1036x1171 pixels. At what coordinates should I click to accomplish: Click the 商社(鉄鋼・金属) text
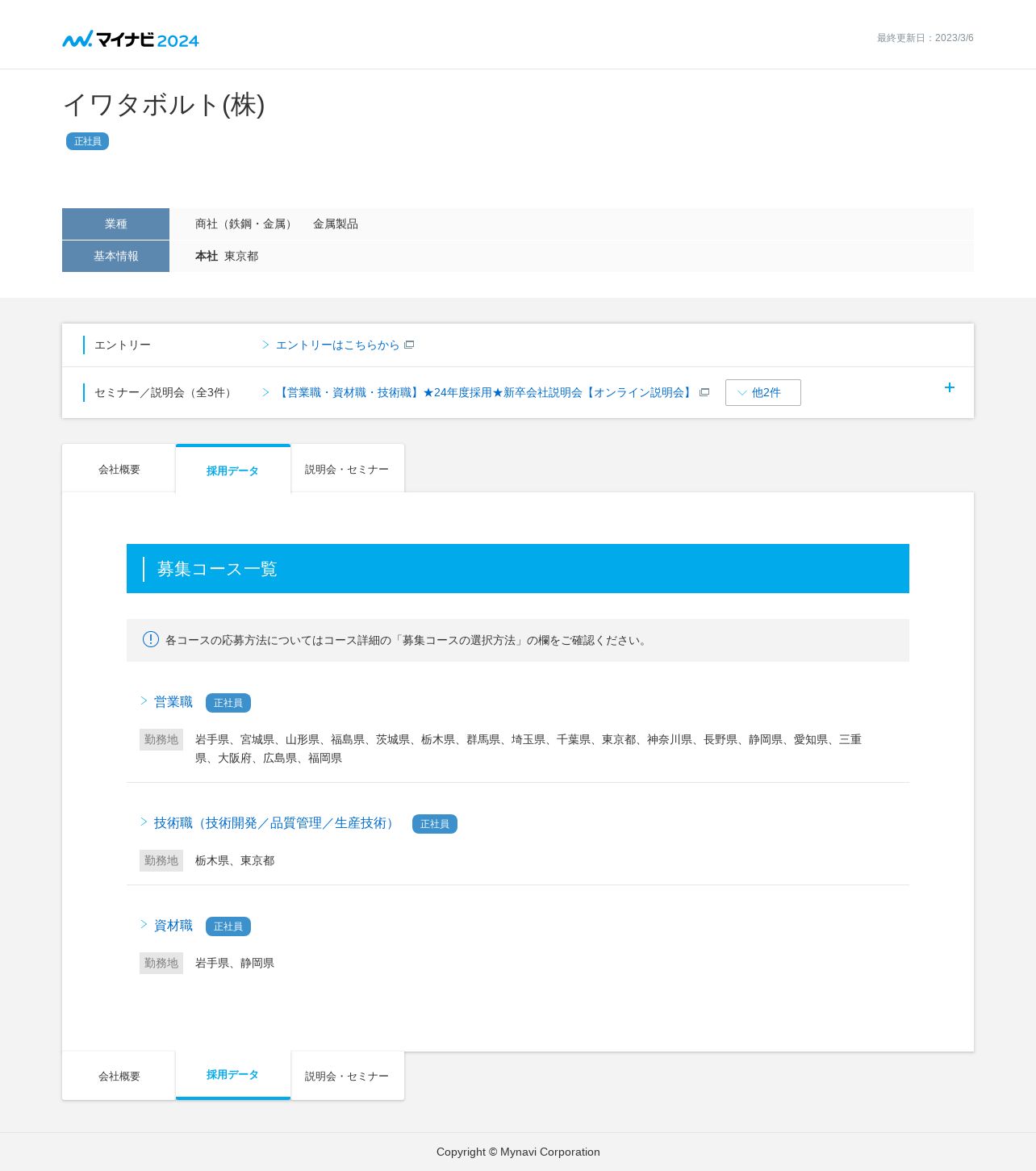(246, 224)
